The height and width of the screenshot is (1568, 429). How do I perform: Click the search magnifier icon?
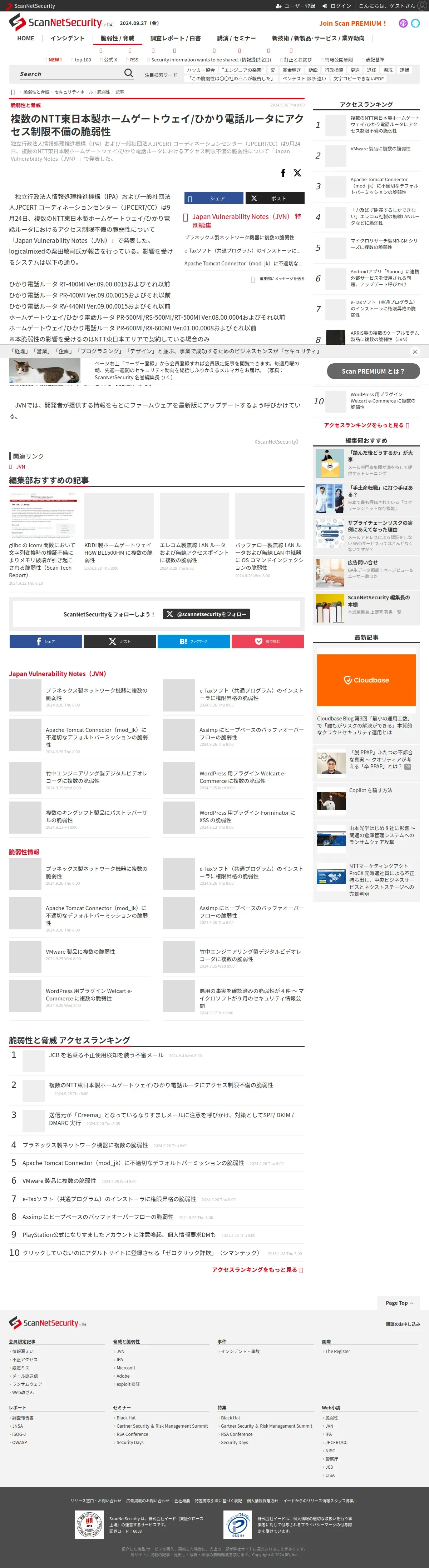[x=129, y=73]
